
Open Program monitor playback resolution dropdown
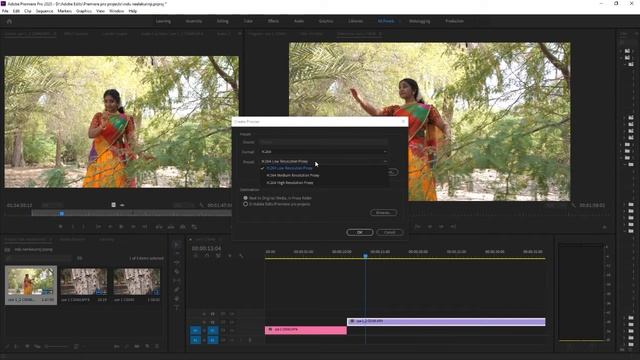pyautogui.click(x=555, y=205)
